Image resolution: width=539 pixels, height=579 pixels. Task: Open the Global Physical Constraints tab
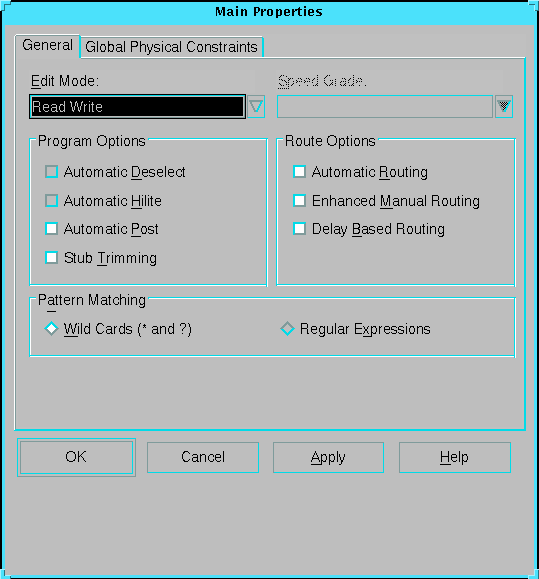click(171, 47)
